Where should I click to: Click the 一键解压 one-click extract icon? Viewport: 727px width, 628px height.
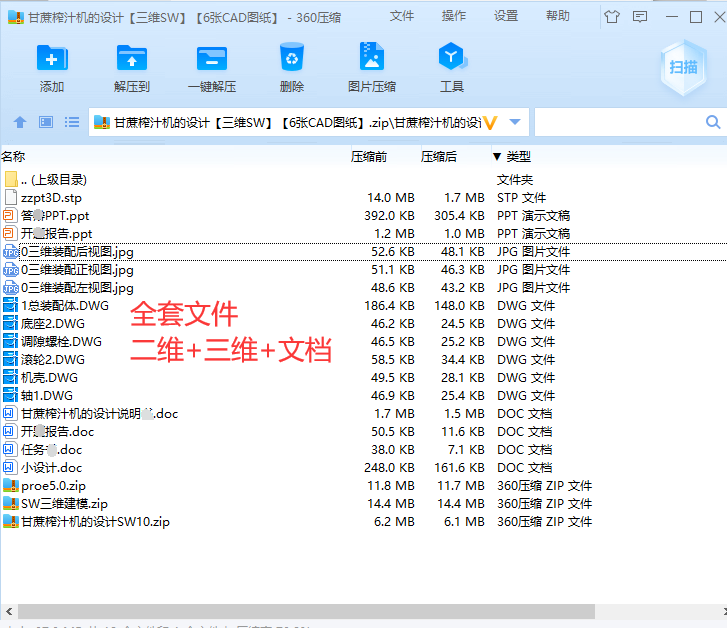(x=212, y=58)
